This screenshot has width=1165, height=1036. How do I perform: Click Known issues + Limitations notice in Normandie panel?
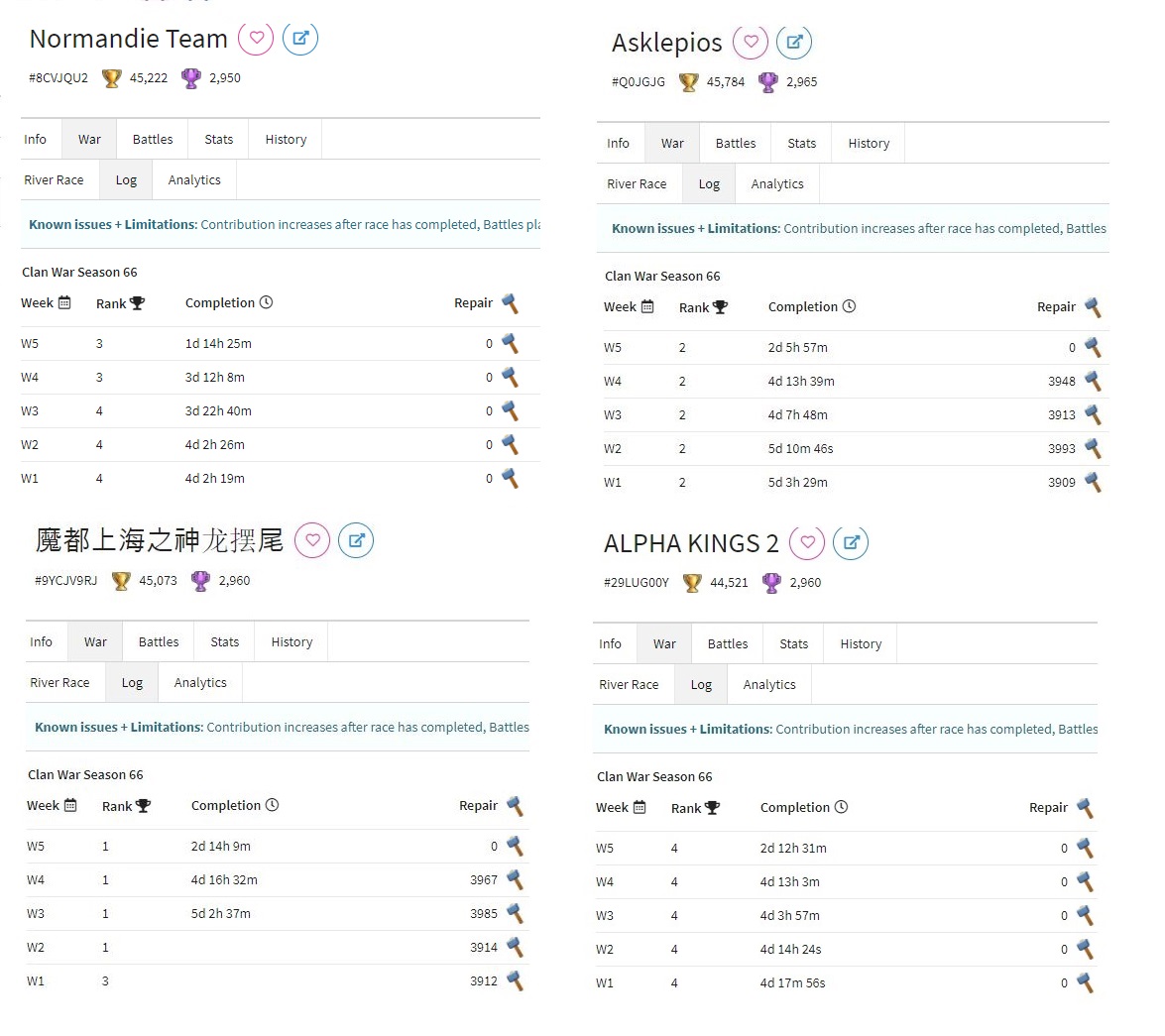pyautogui.click(x=113, y=225)
